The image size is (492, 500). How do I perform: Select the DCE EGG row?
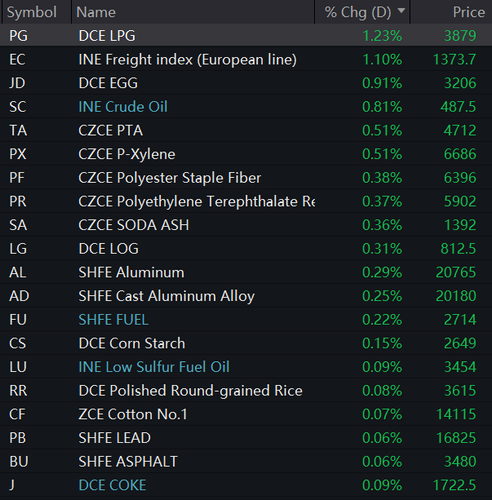pos(246,83)
